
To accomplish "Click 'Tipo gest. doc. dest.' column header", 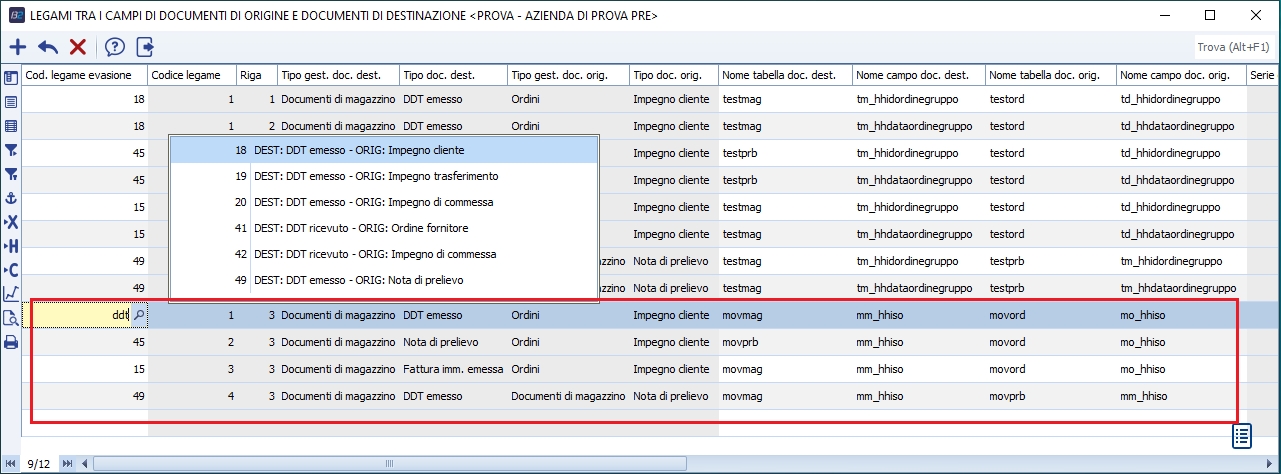I will click(337, 76).
